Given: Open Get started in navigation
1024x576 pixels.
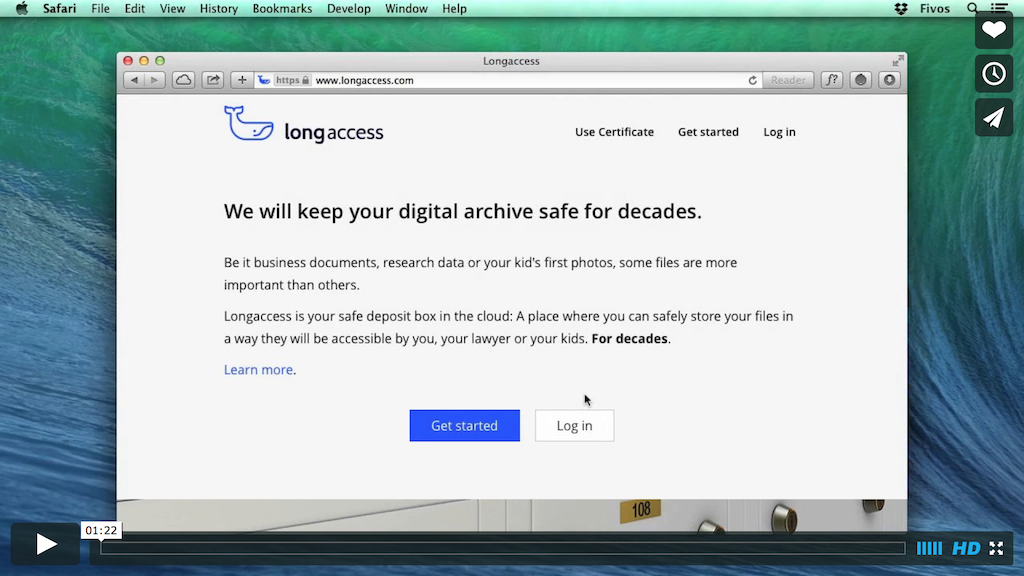Looking at the screenshot, I should (708, 132).
